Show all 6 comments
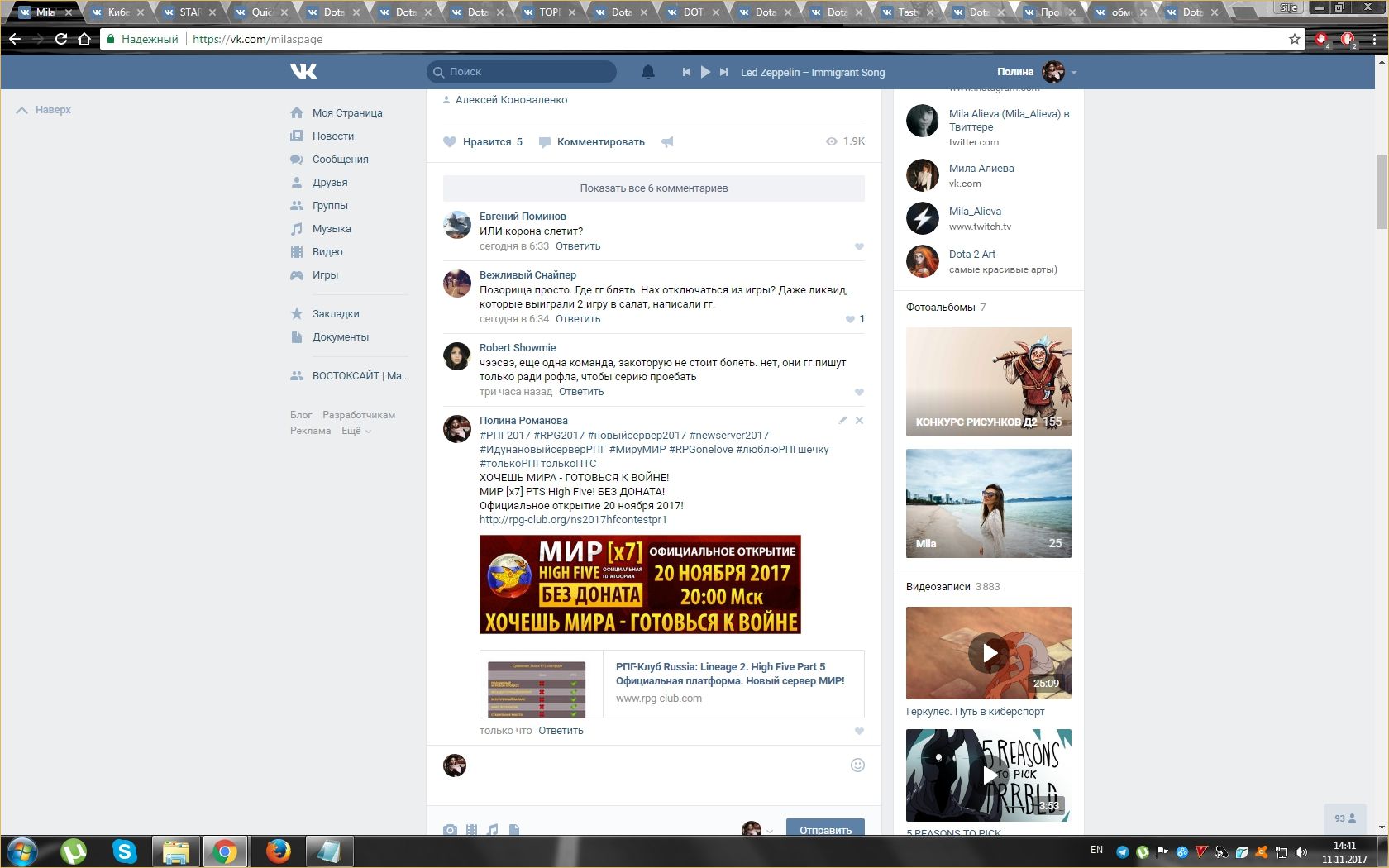 [x=653, y=188]
